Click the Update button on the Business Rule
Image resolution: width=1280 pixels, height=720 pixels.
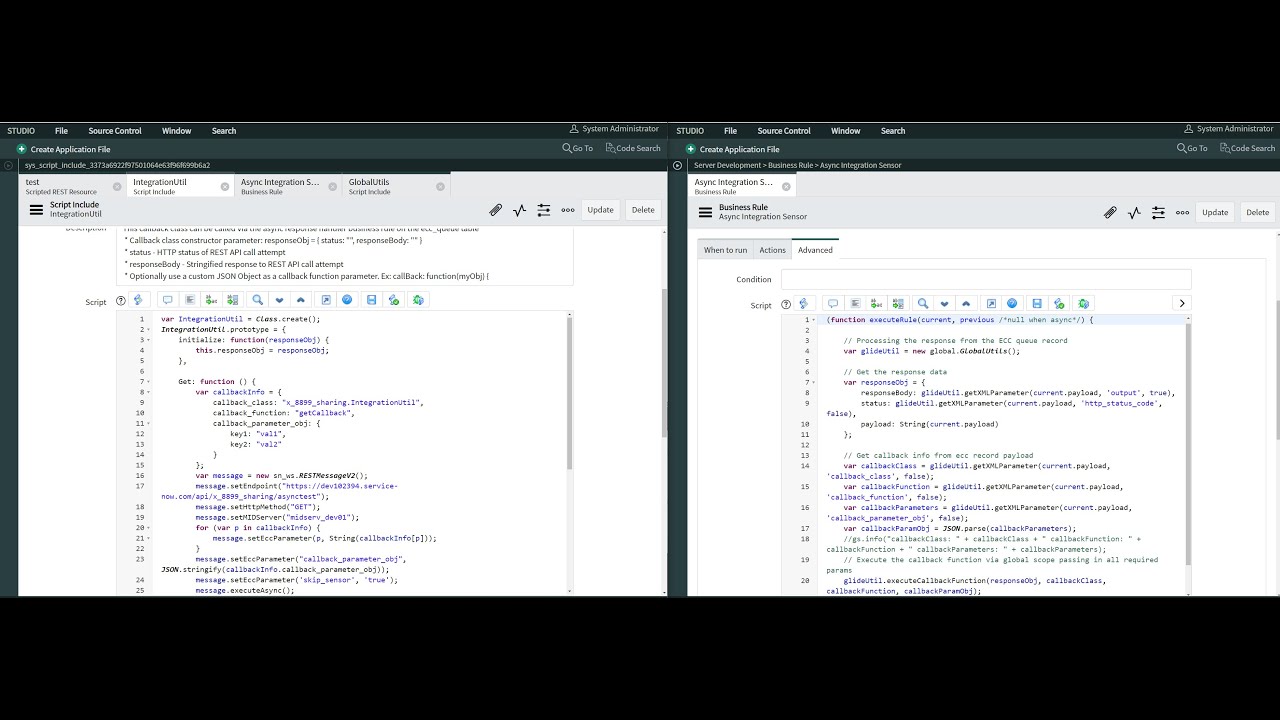coord(1215,212)
